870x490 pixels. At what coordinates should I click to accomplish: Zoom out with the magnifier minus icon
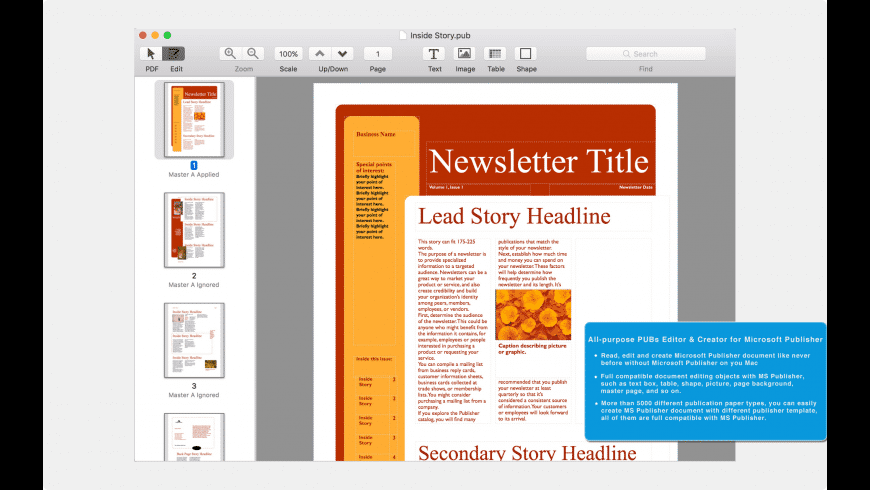tap(252, 53)
